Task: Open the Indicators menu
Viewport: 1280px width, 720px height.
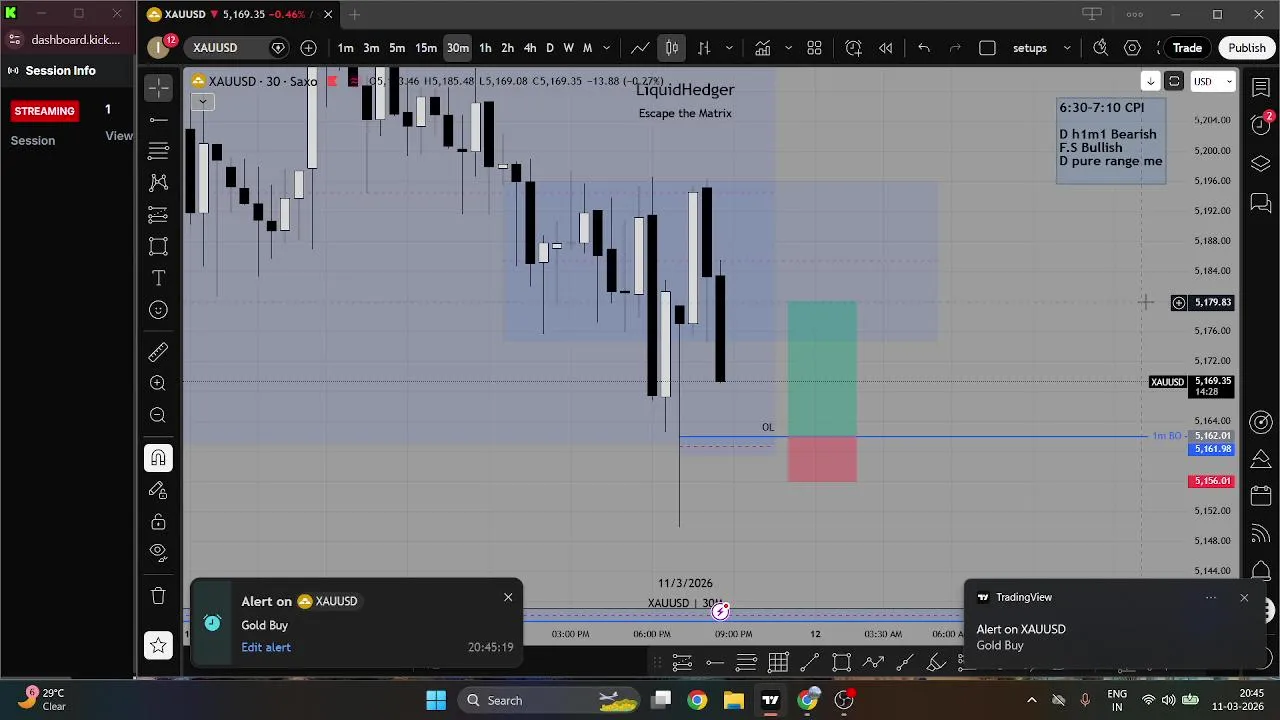Action: tap(763, 48)
